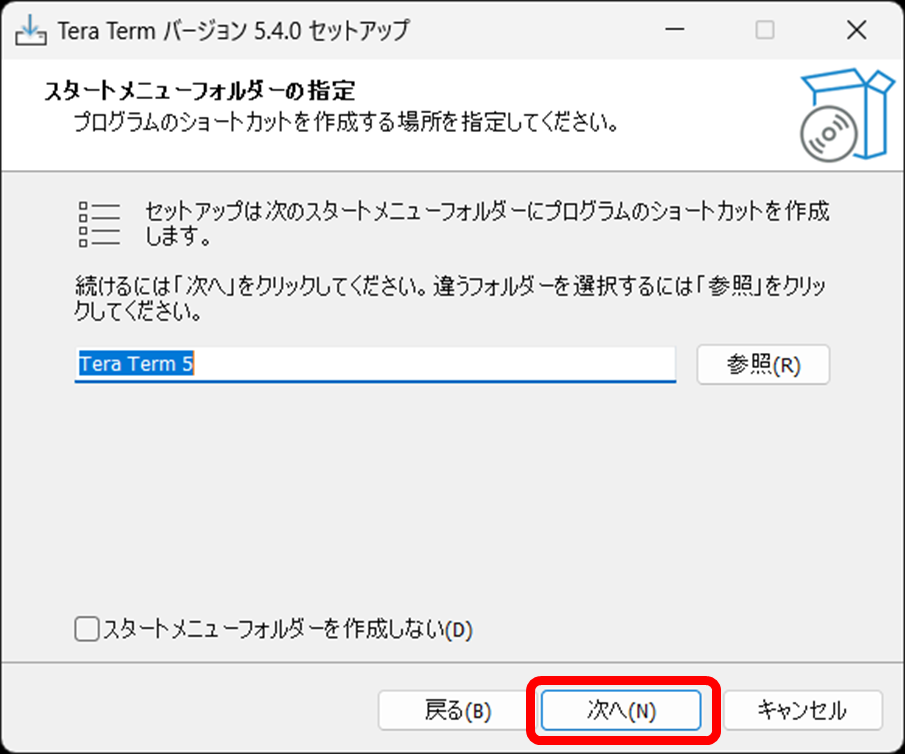Click the 続けるには「次へ」をクリック instruction text
The height and width of the screenshot is (754, 905).
click(450, 298)
